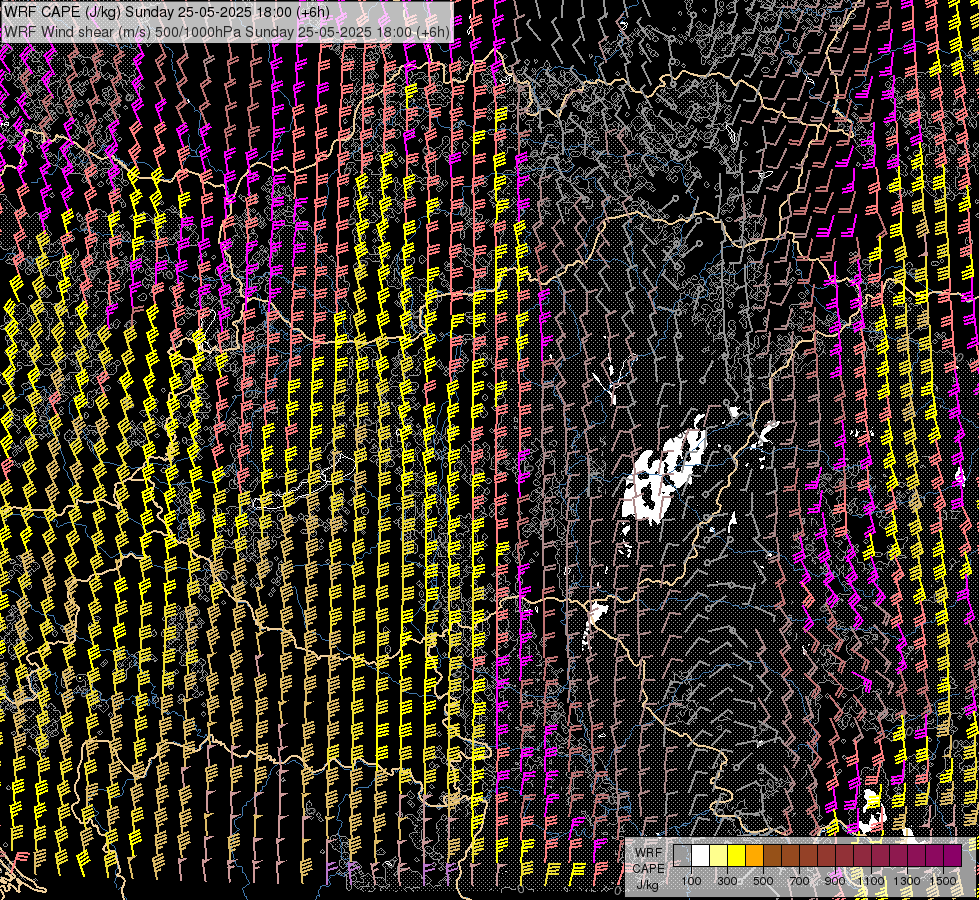The image size is (979, 900).
Task: Click the legend value 300
Action: [x=727, y=881]
